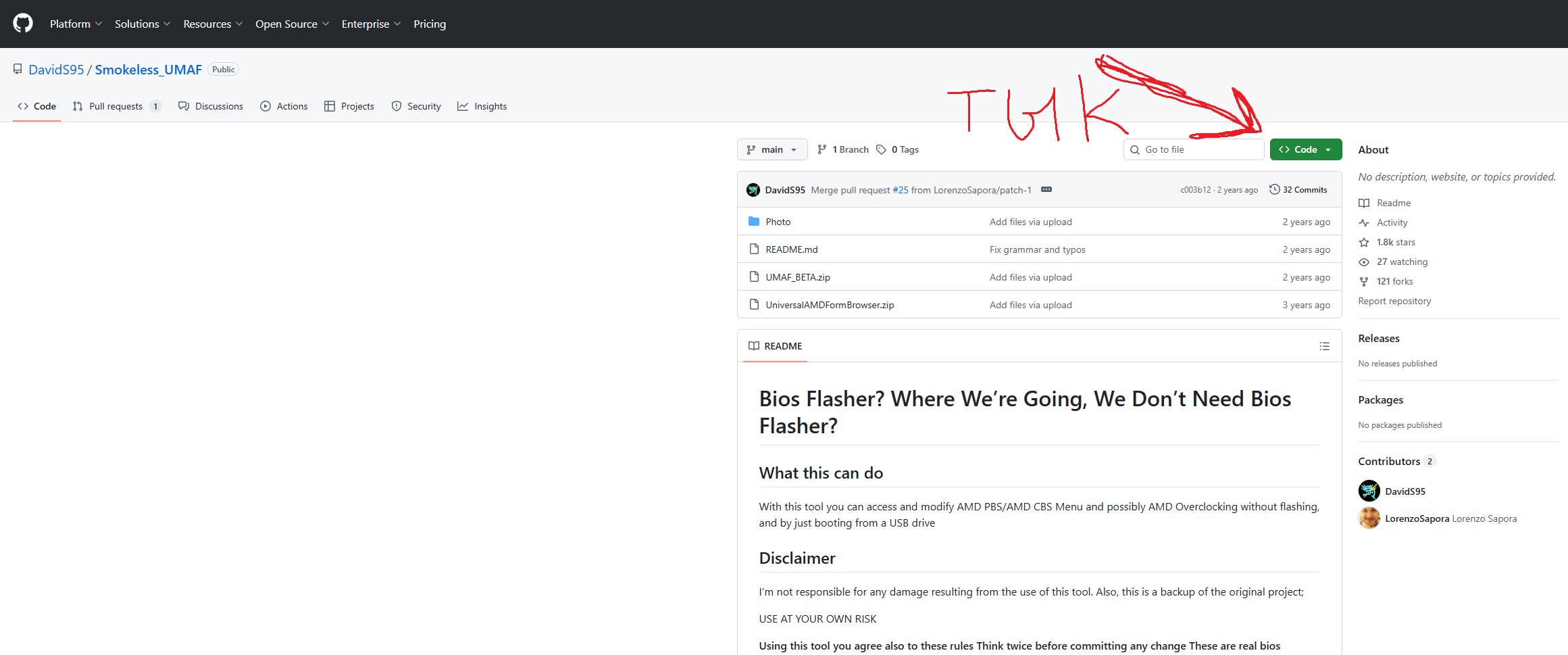View the 1.8k stars link
The height and width of the screenshot is (655, 1568).
tap(1396, 242)
